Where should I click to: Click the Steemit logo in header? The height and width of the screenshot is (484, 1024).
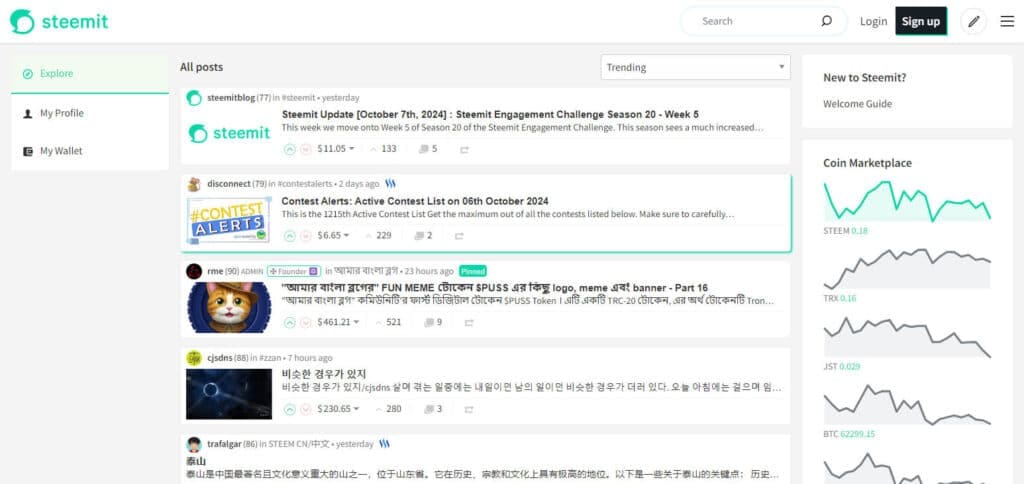[x=59, y=22]
